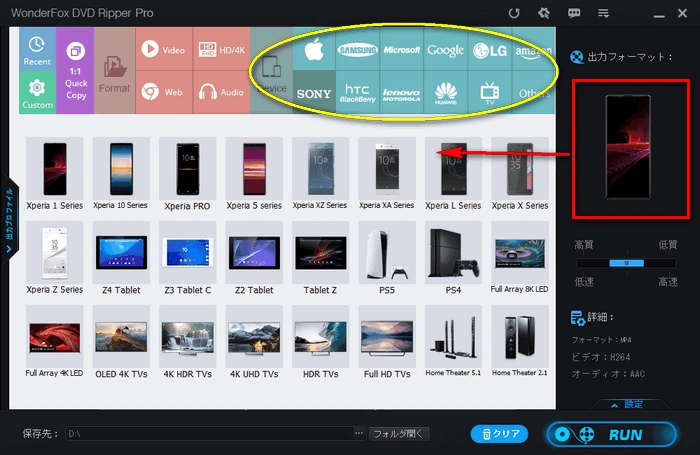Pick the 4K HDR TVs profile
The height and width of the screenshot is (455, 700).
[x=188, y=342]
